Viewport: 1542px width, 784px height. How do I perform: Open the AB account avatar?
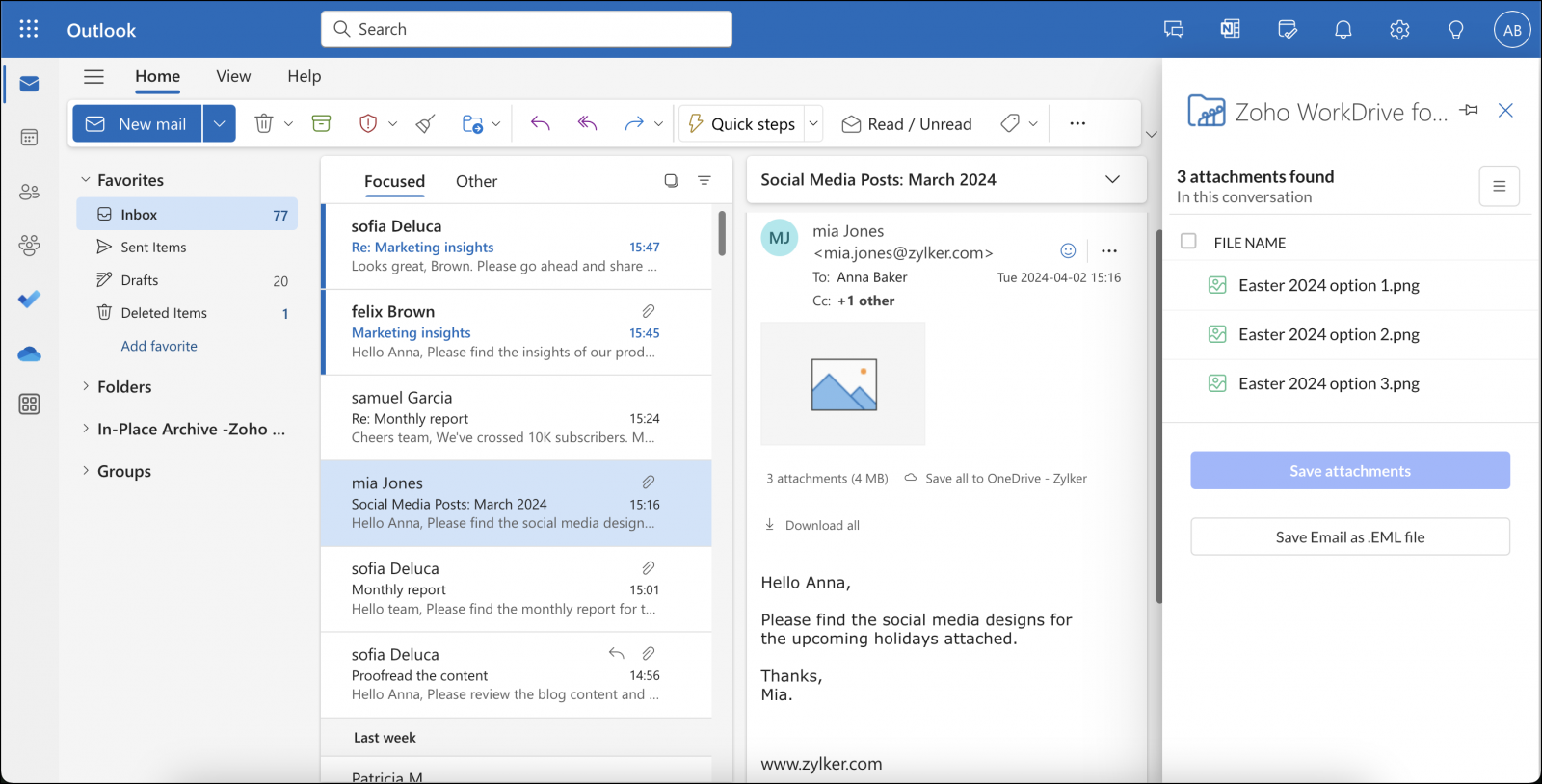point(1512,30)
